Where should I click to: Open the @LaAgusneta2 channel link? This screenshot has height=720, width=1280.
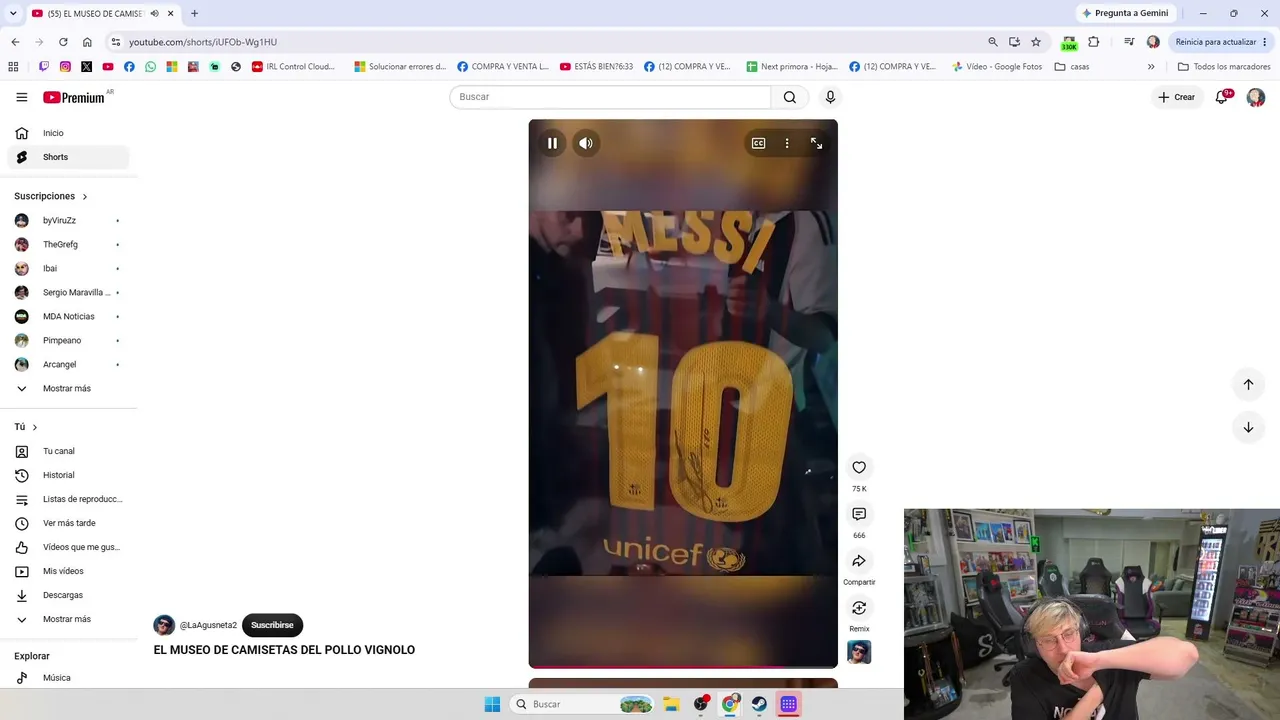tap(208, 625)
